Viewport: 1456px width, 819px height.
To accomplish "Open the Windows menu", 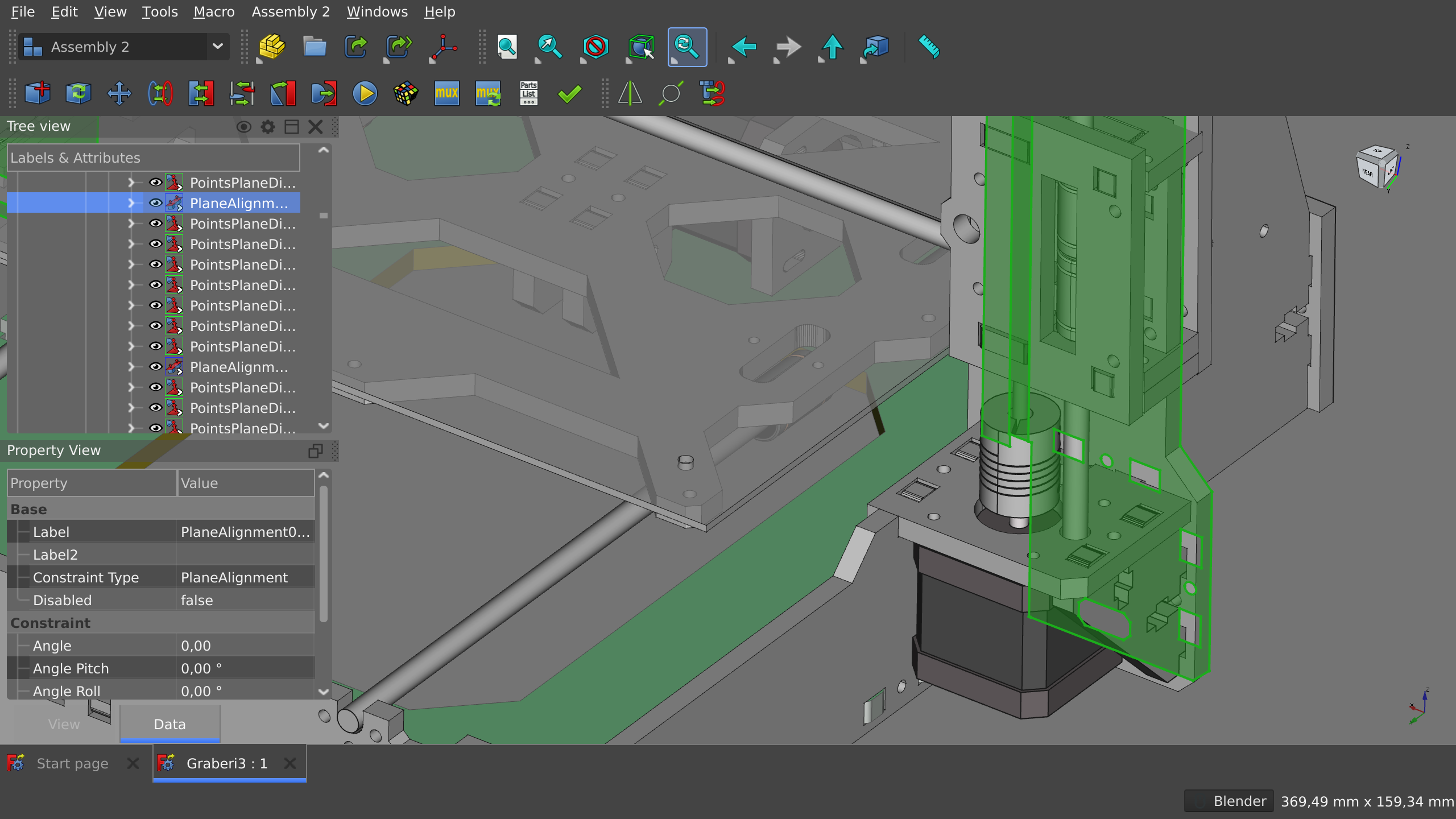I will [x=377, y=12].
